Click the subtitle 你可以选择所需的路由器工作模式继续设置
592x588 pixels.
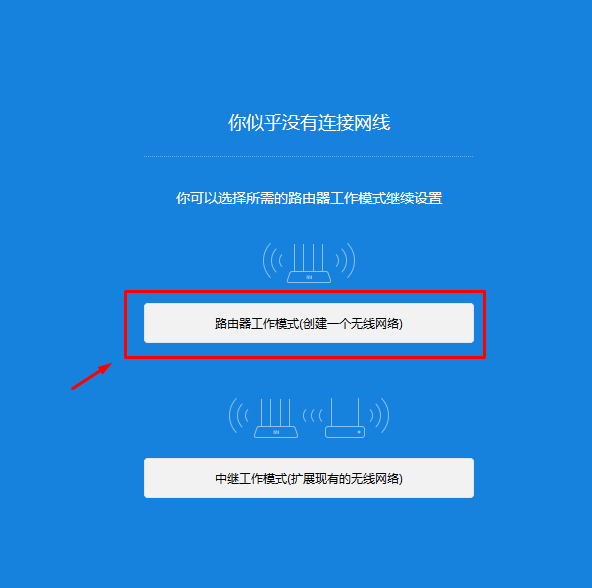pyautogui.click(x=309, y=198)
